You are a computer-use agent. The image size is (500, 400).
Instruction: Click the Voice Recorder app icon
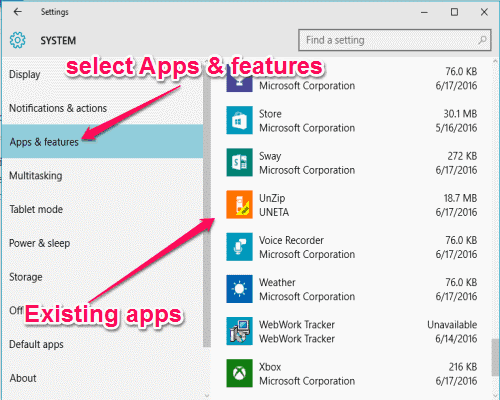(x=239, y=247)
